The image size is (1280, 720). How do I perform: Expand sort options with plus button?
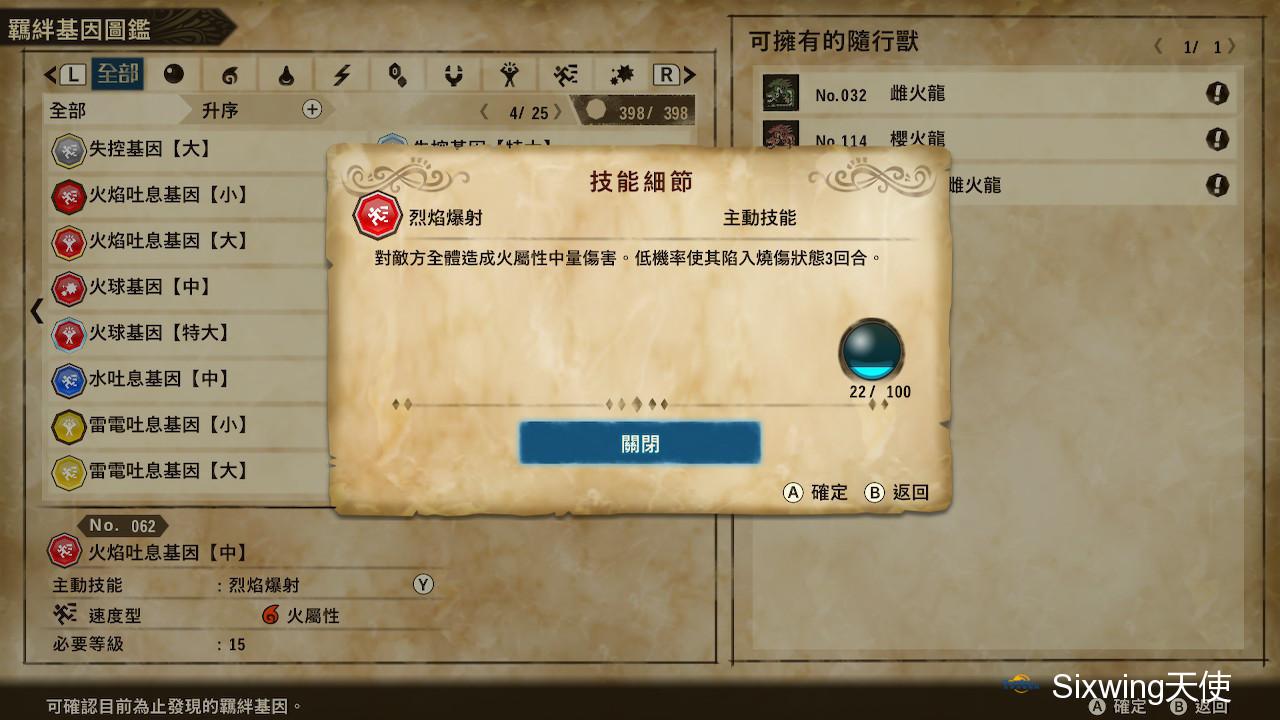(x=312, y=110)
